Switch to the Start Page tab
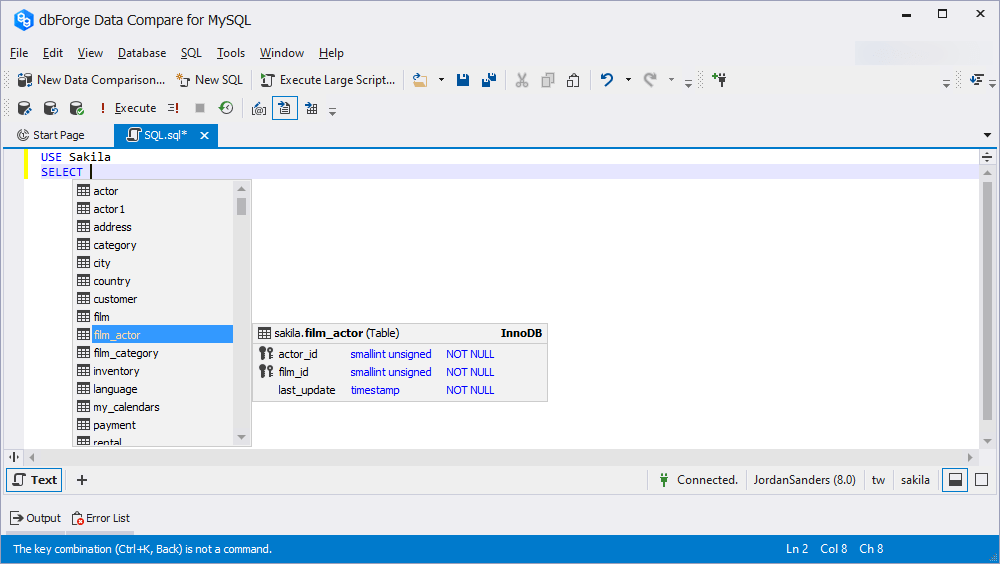Screen dimensions: 1000x564 tap(50, 135)
